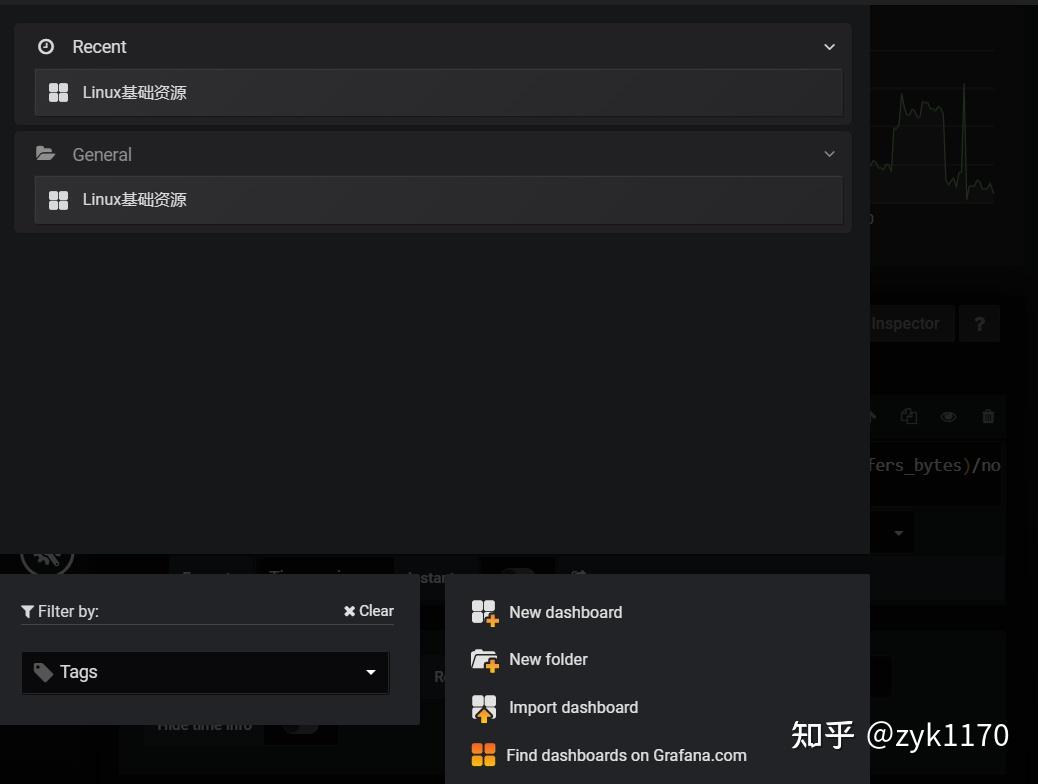Click the New dashboard icon
This screenshot has height=784, width=1038.
coord(484,612)
